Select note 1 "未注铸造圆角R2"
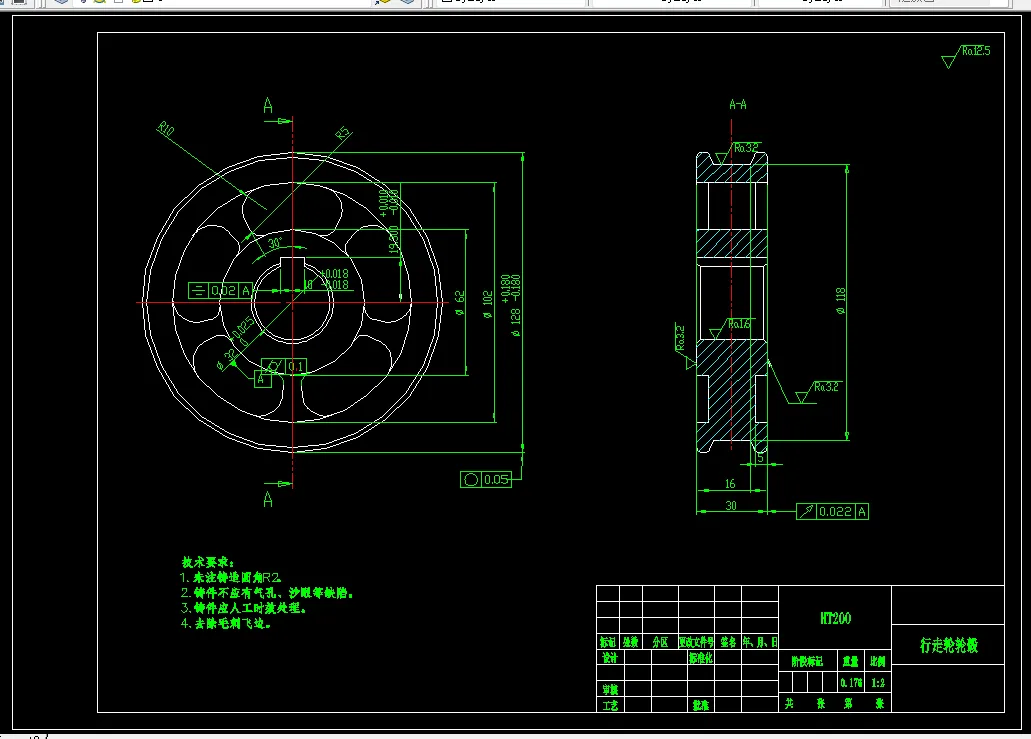The width and height of the screenshot is (1031, 739). click(231, 577)
